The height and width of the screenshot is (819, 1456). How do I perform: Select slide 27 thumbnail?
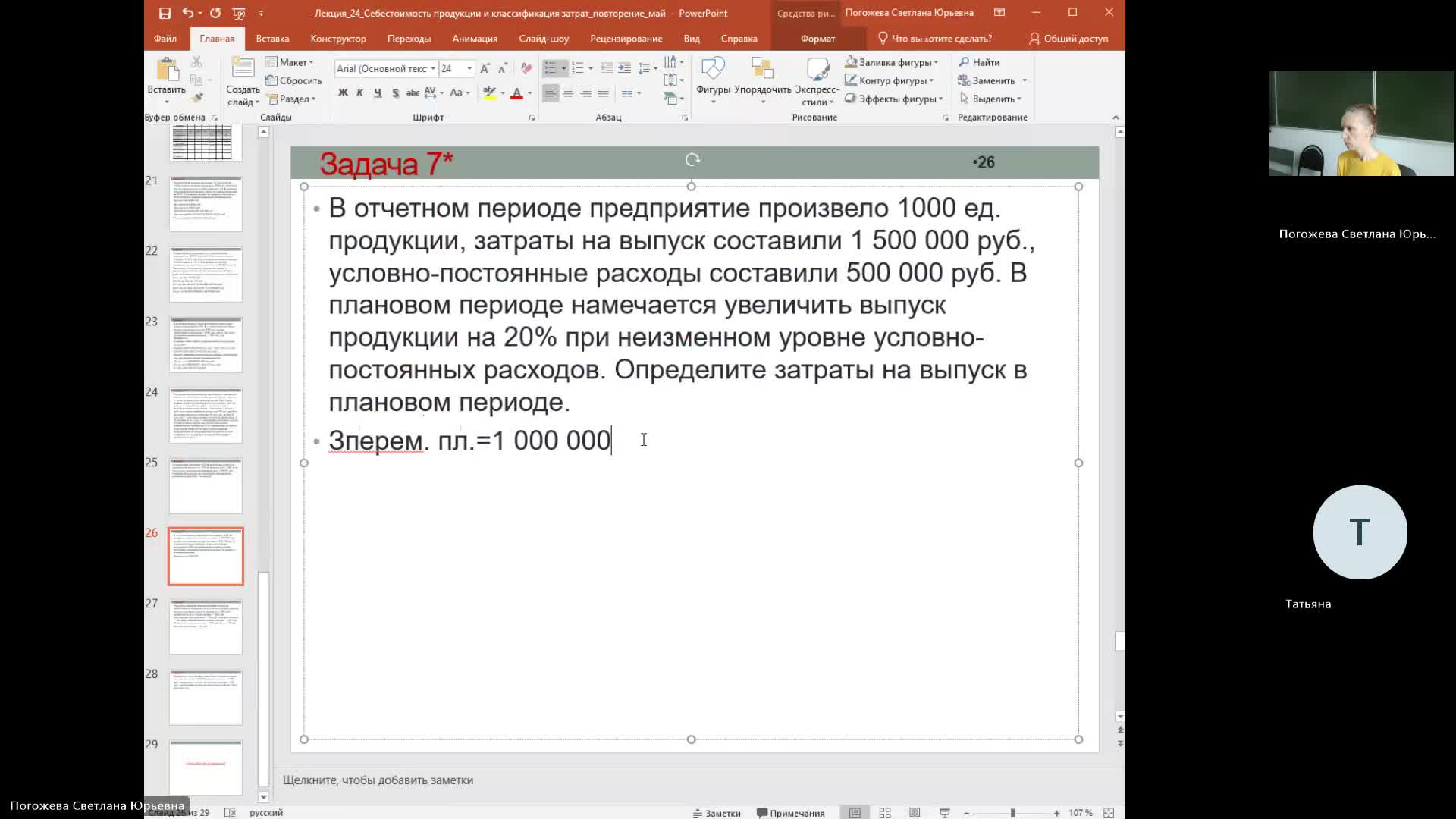coord(206,626)
